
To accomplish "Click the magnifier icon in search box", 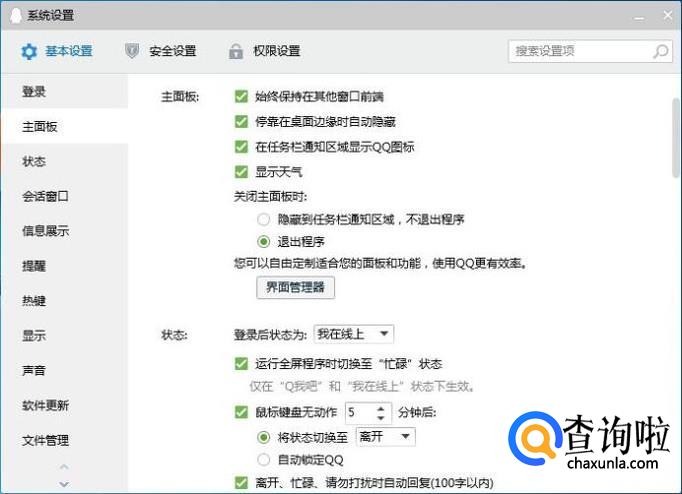I will pos(660,51).
